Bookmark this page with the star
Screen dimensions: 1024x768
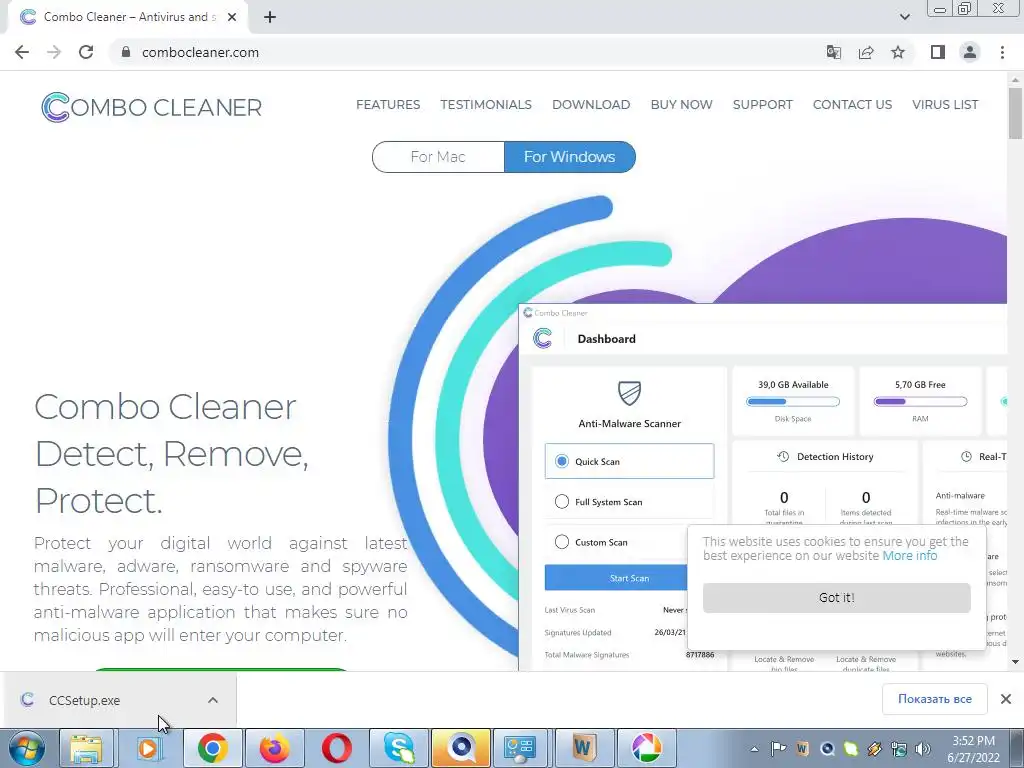click(898, 52)
